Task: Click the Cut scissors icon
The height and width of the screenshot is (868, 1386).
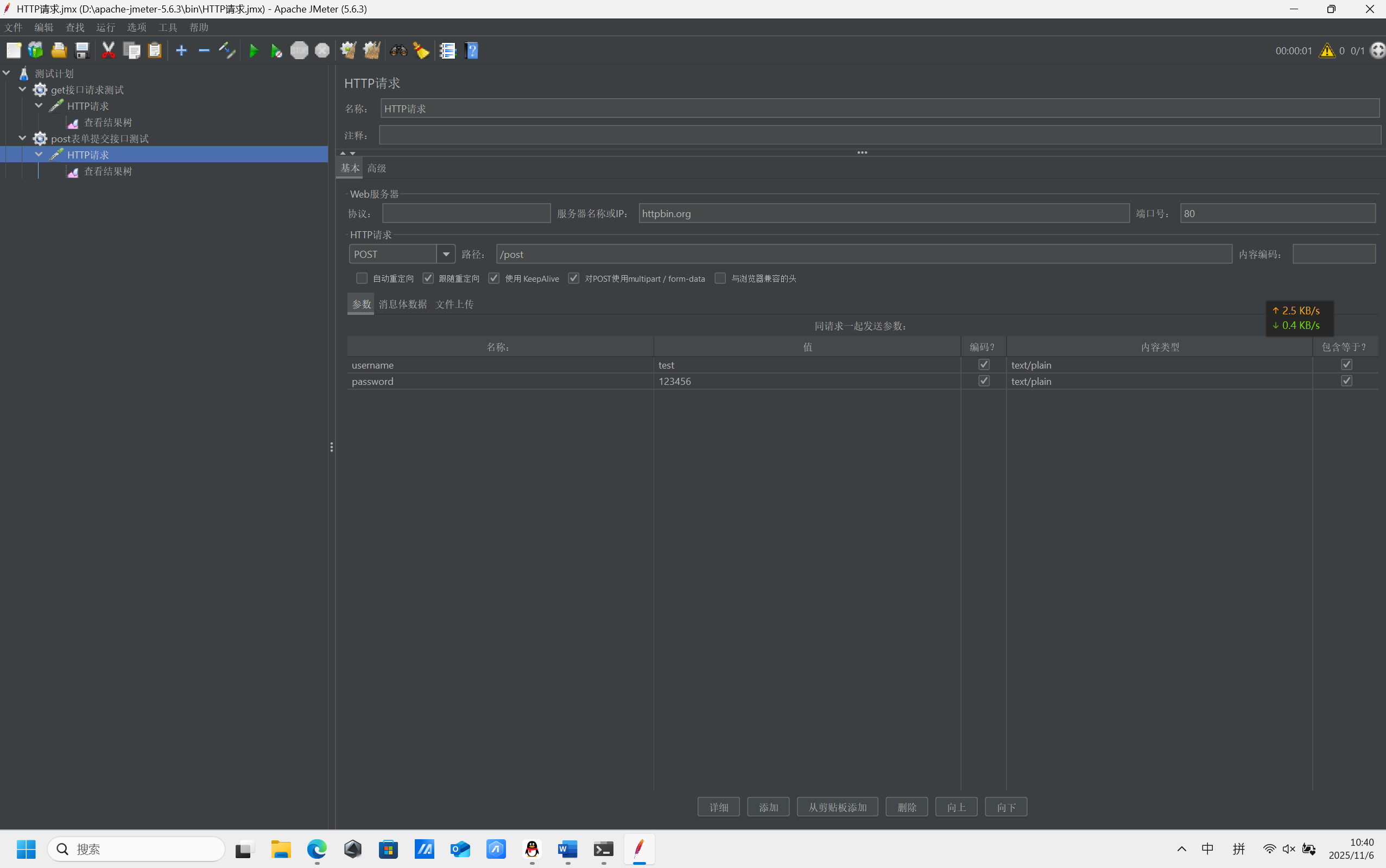Action: pos(108,51)
